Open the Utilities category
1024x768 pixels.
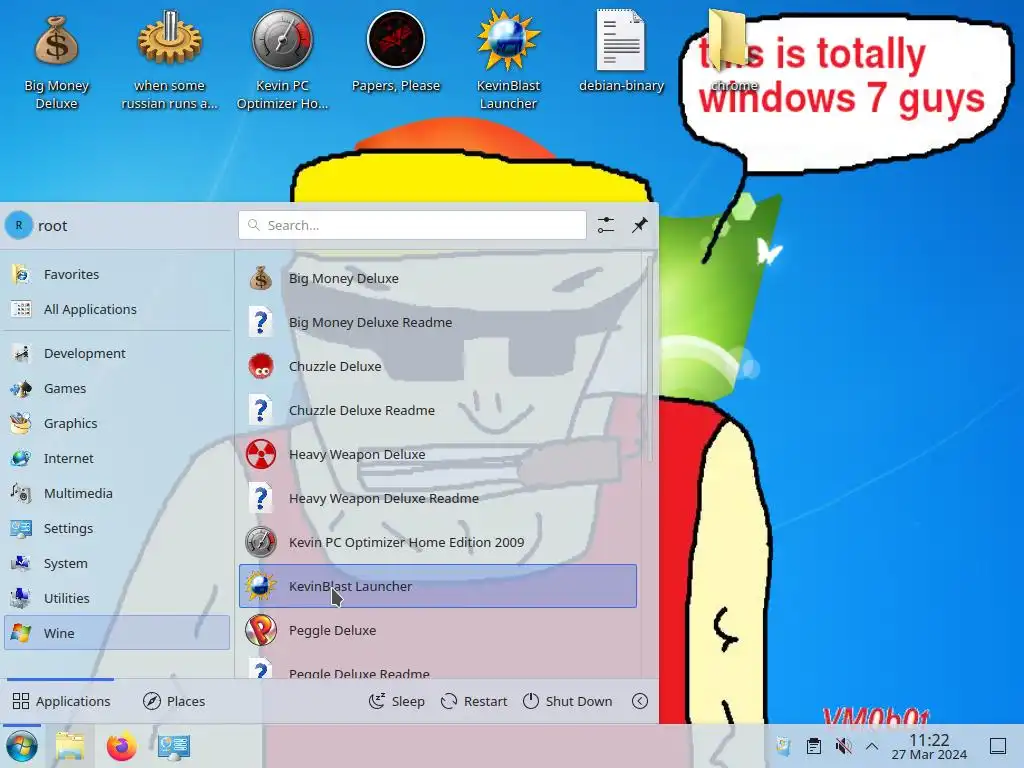click(117, 598)
